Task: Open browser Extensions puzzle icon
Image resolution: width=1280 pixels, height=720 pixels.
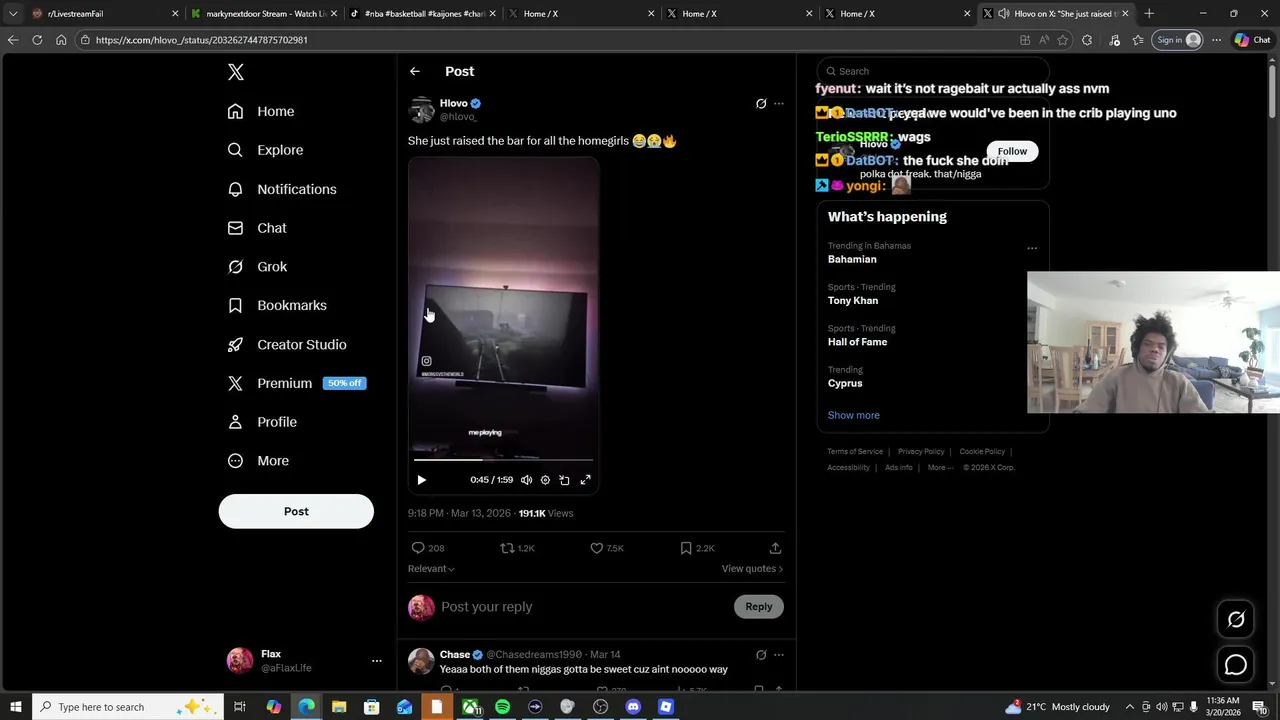Action: (x=1087, y=40)
